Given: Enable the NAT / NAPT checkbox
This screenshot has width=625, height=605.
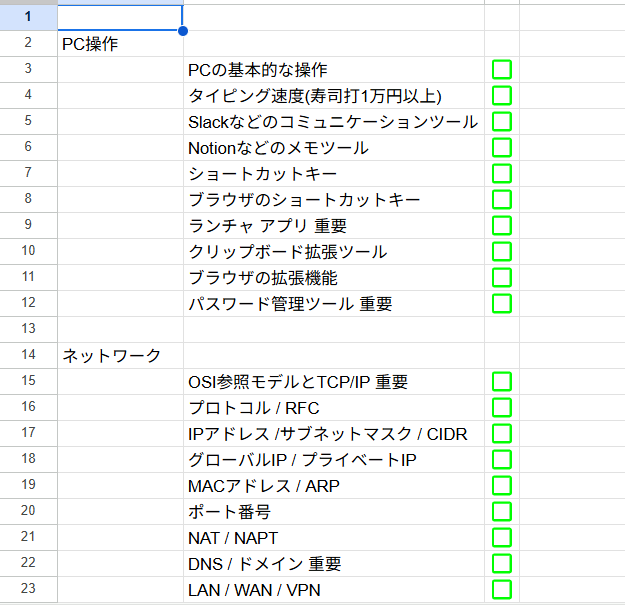Looking at the screenshot, I should coord(502,537).
